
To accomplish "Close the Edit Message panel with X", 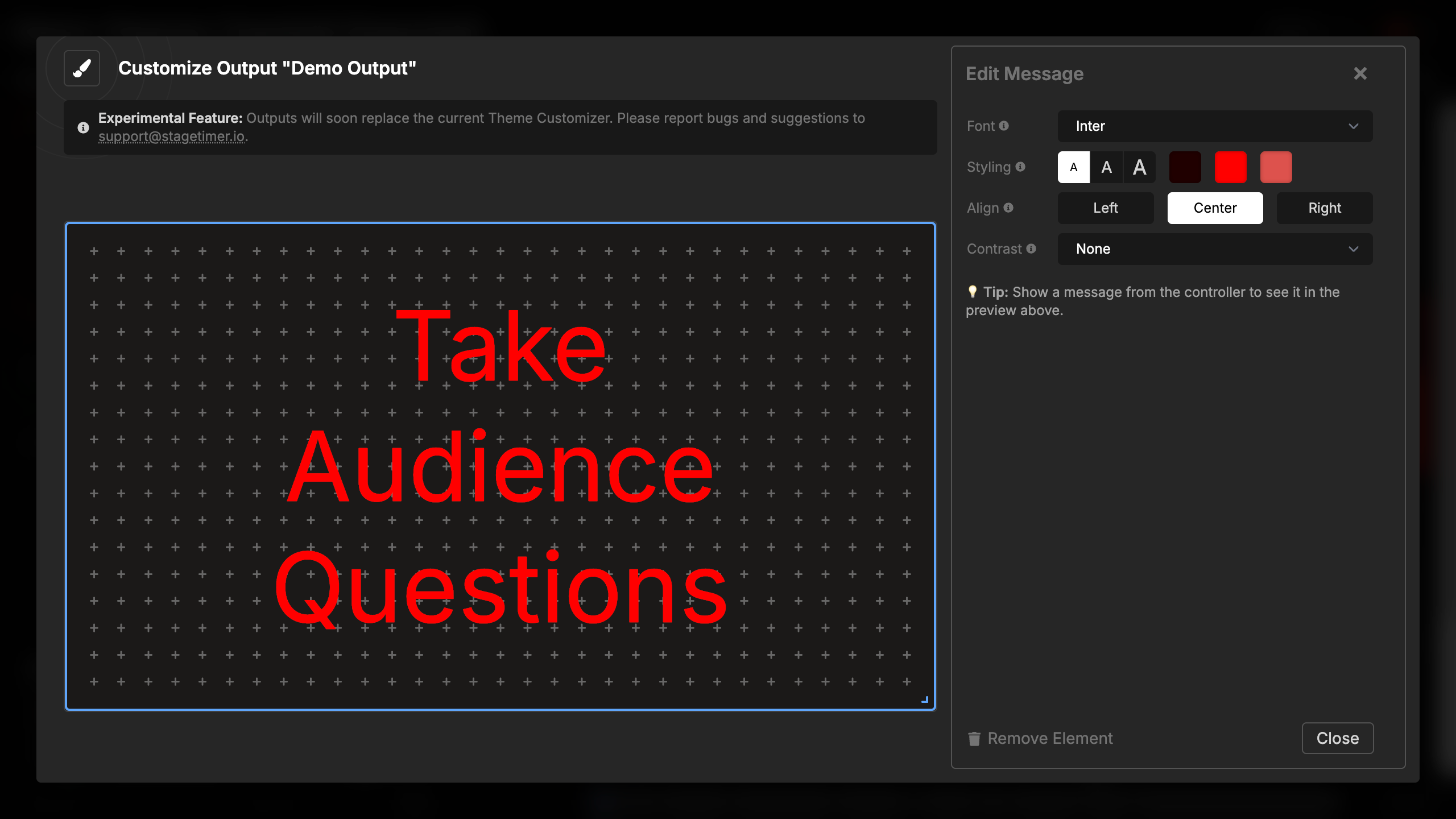I will click(x=1360, y=73).
